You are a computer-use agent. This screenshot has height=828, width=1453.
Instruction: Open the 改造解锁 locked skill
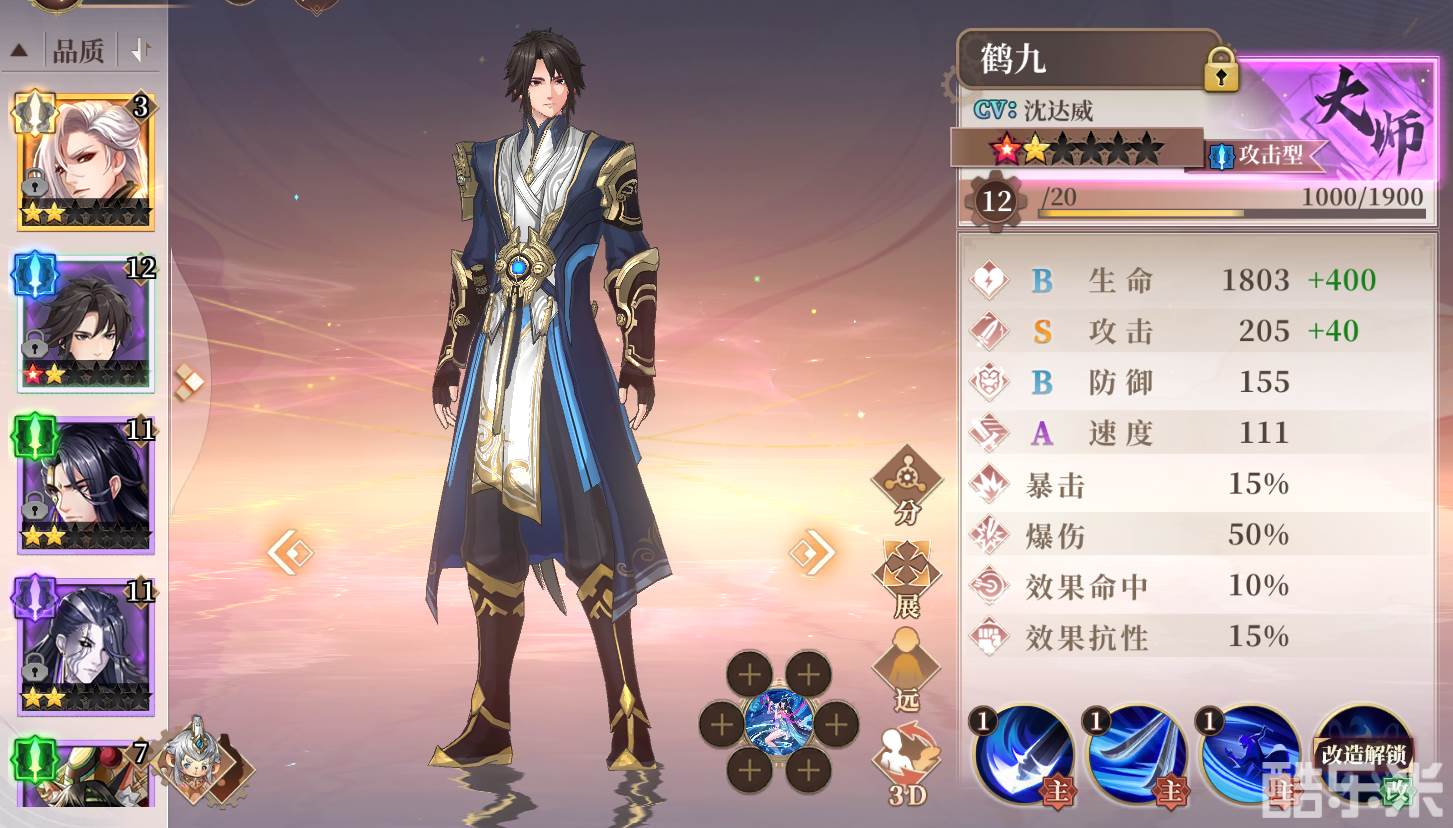coord(1364,755)
